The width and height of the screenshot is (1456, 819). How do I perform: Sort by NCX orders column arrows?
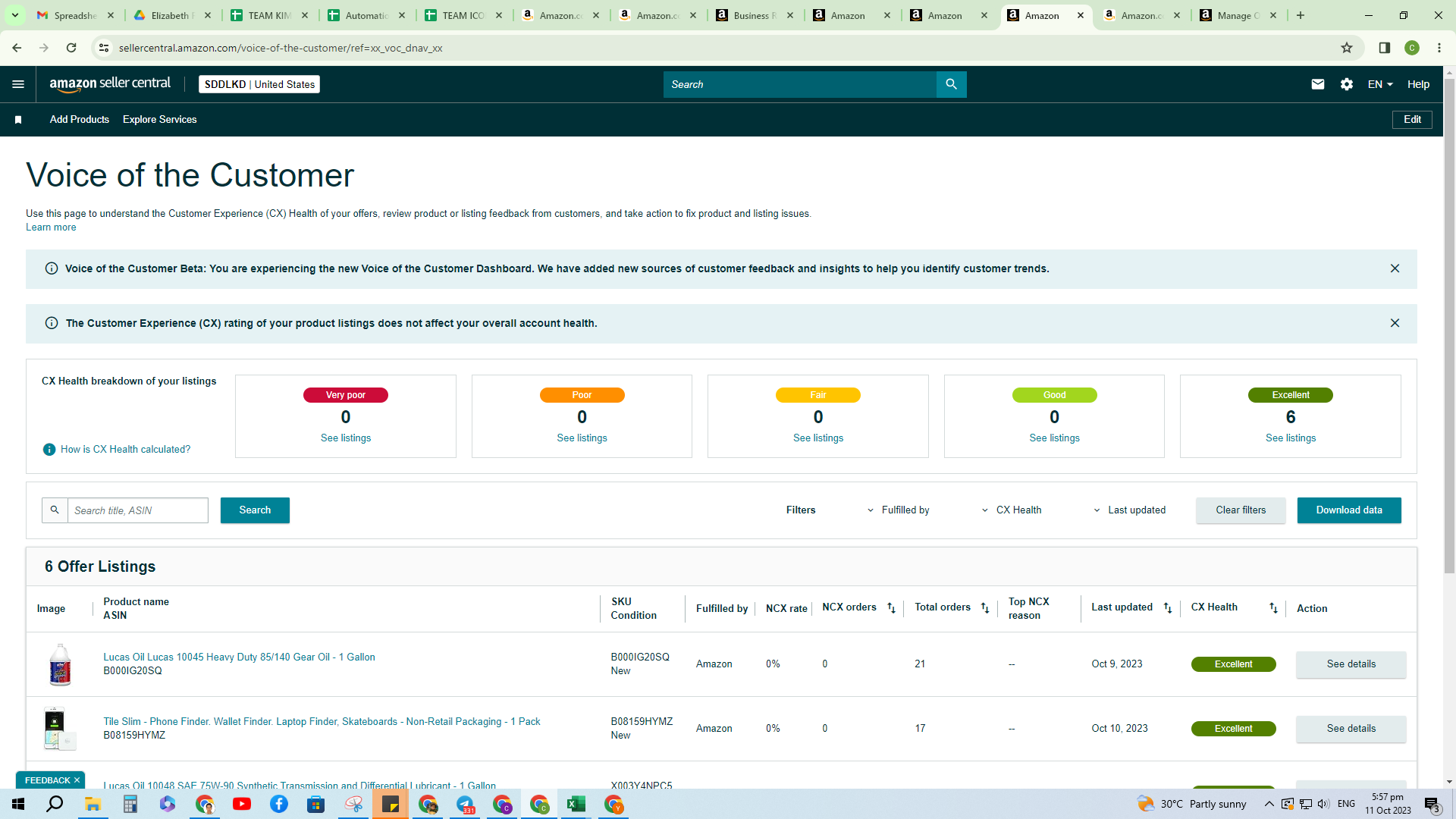pyautogui.click(x=891, y=608)
